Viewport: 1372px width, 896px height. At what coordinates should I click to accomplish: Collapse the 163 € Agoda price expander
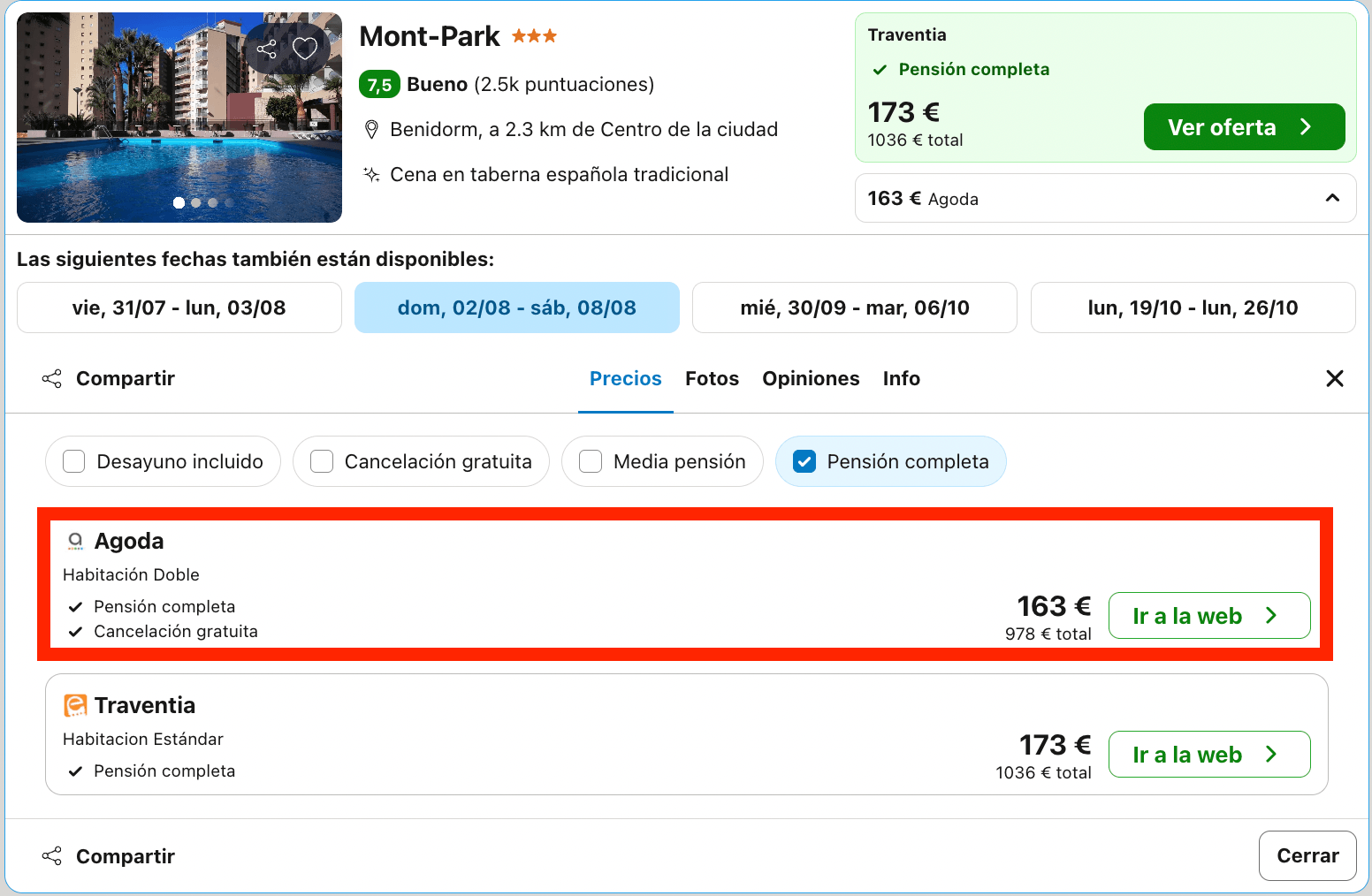(x=1105, y=198)
